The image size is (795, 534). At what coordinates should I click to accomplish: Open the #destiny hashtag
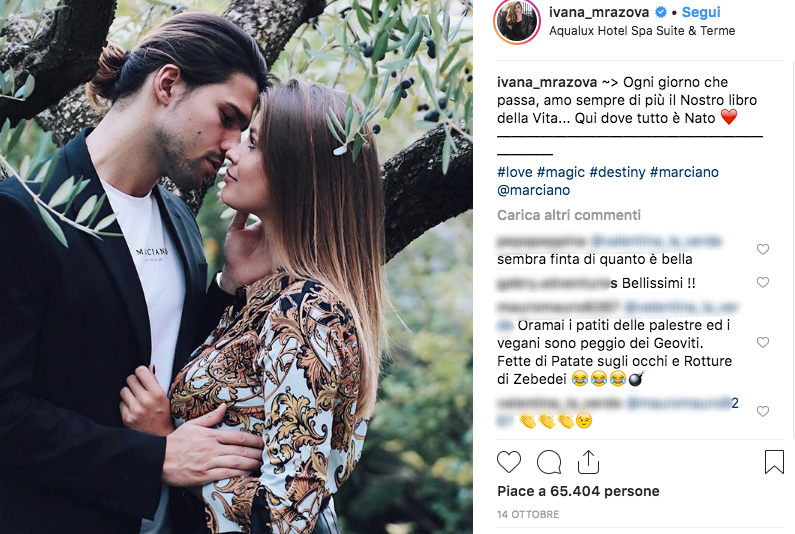(617, 172)
